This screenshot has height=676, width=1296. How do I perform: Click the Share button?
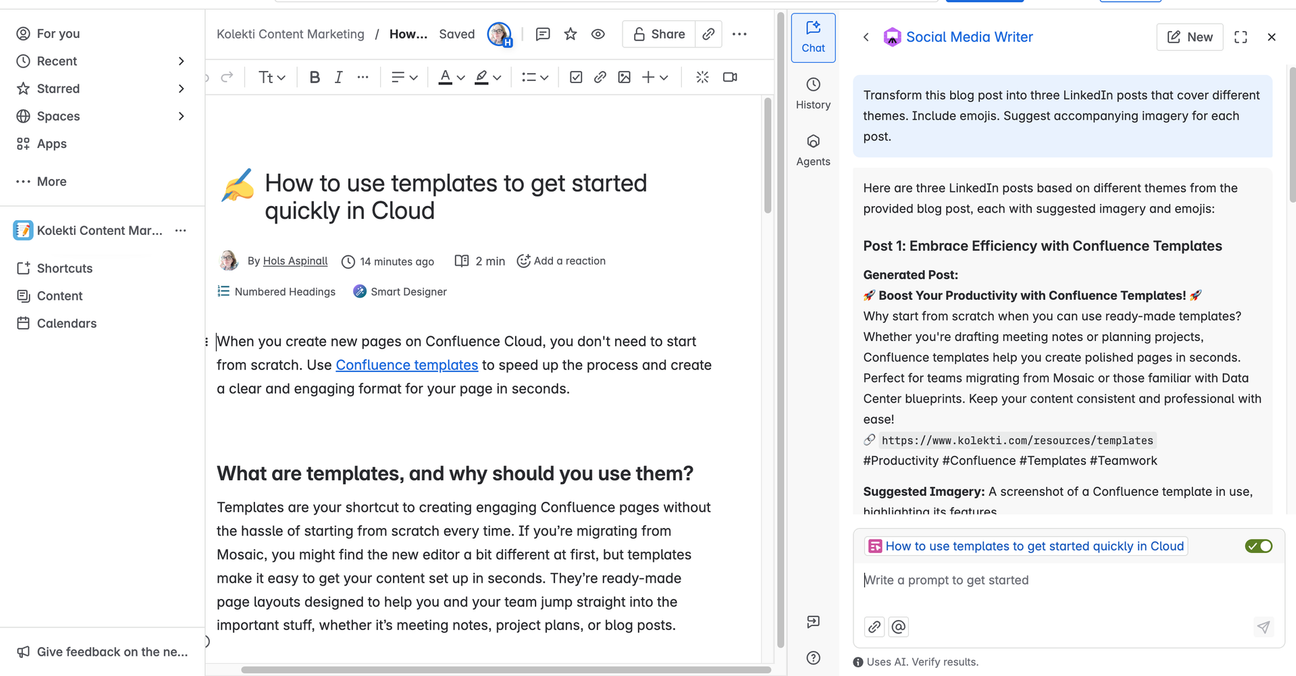tap(658, 34)
